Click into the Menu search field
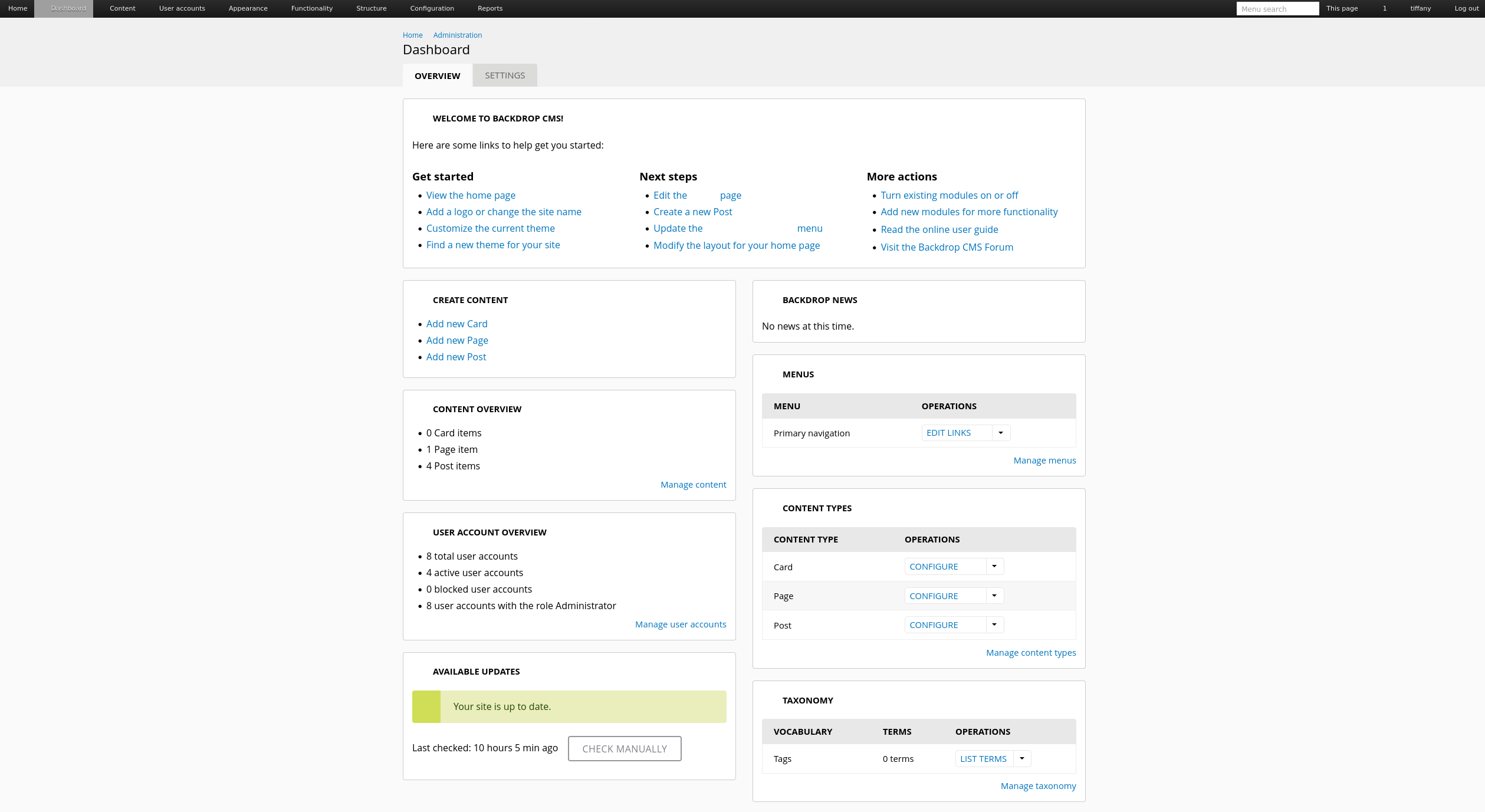This screenshot has width=1485, height=812. coord(1277,8)
